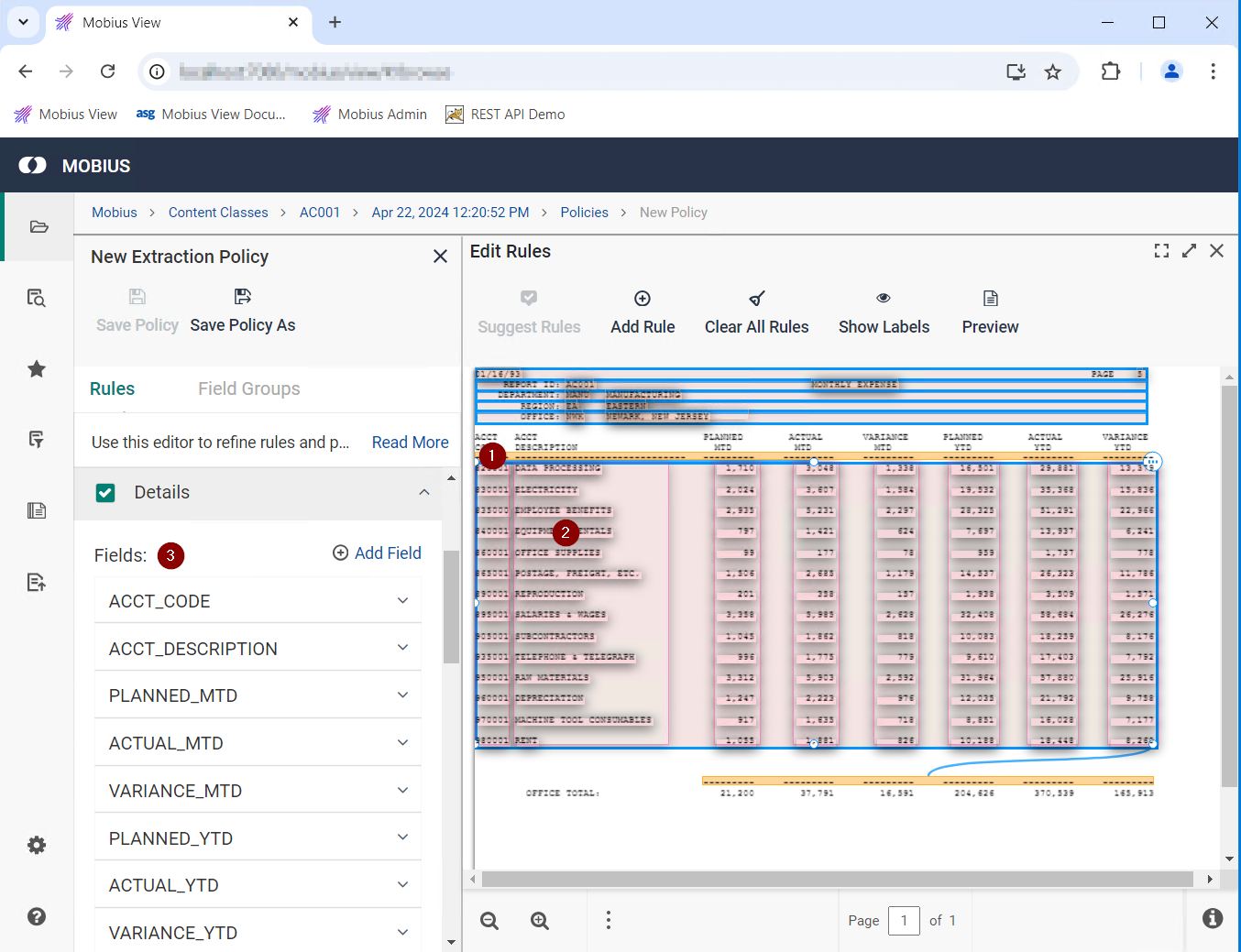Open the Preview document icon

coord(990,299)
